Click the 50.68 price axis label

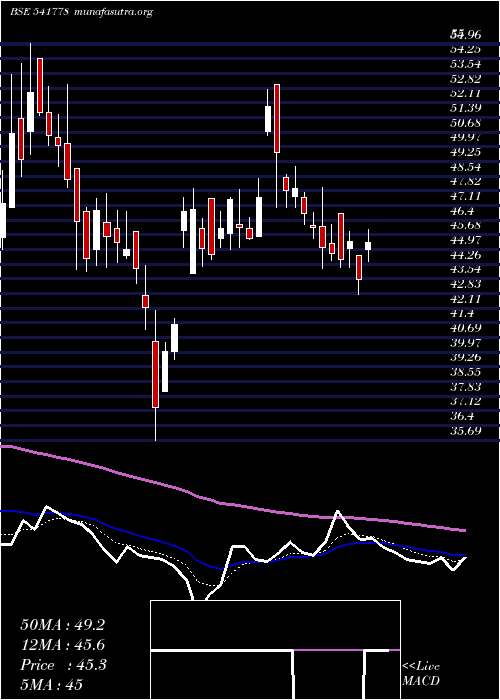(x=466, y=122)
